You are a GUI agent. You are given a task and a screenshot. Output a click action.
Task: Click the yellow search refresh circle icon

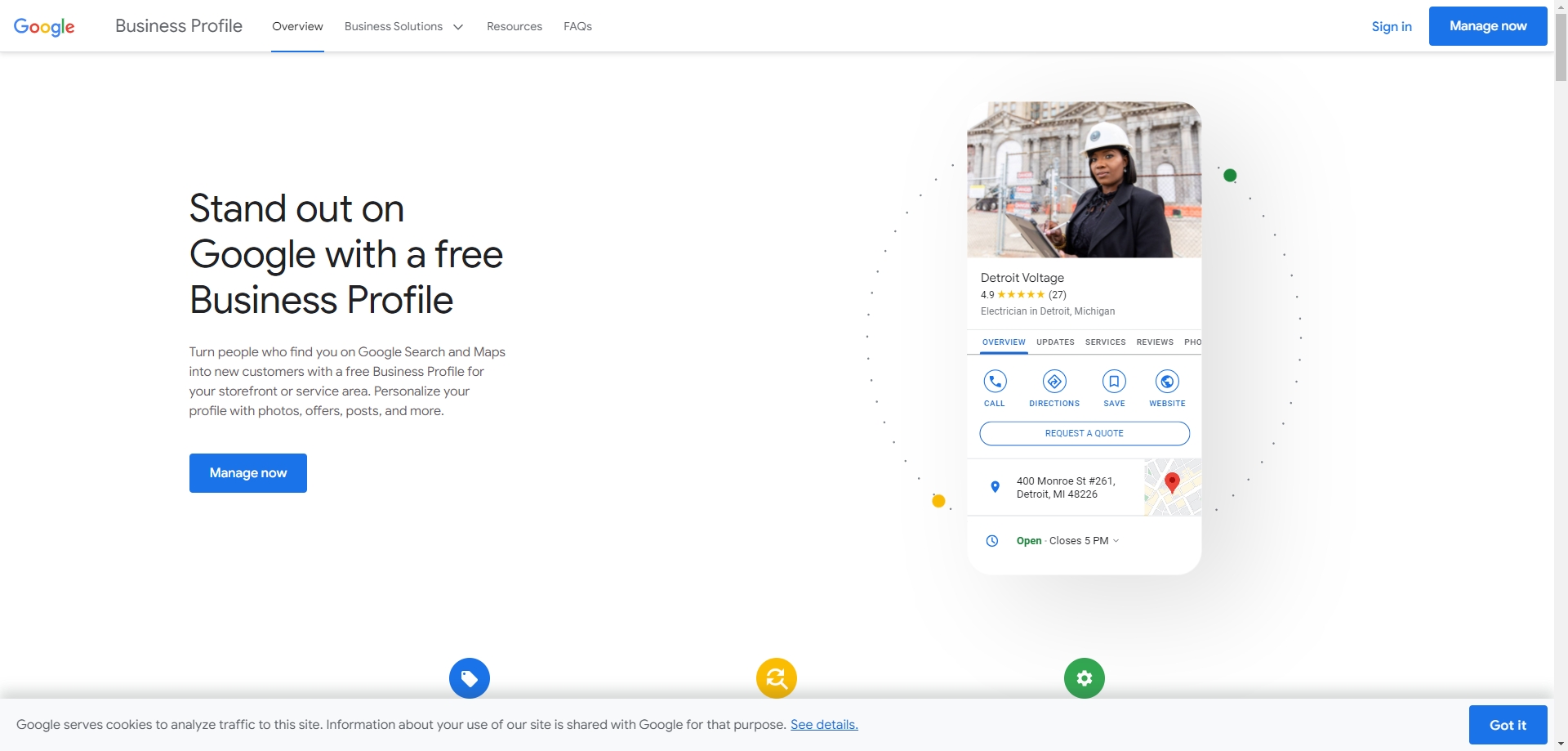(777, 678)
